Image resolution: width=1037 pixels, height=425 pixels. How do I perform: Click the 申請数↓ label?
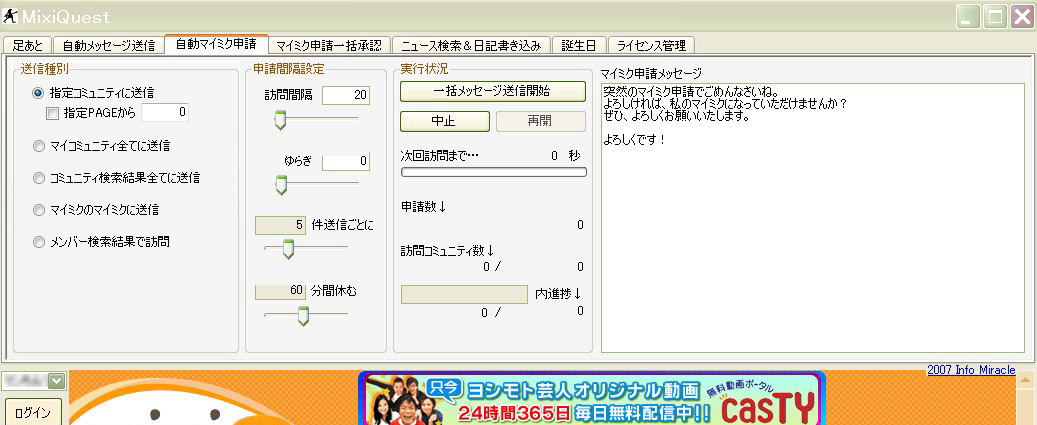coord(424,208)
